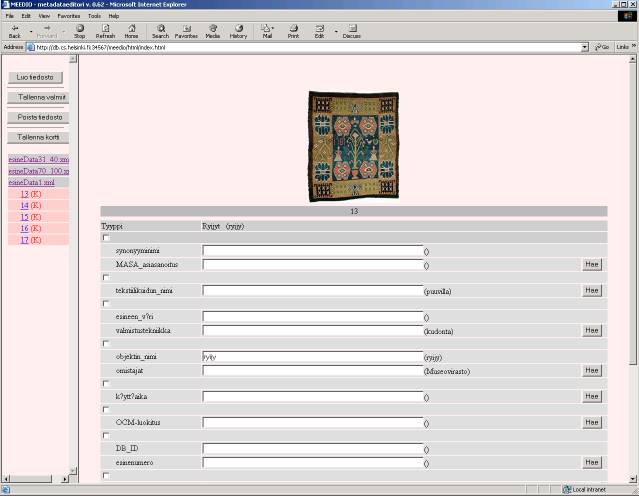
Task: Click the DB_ID input field
Action: tap(313, 449)
